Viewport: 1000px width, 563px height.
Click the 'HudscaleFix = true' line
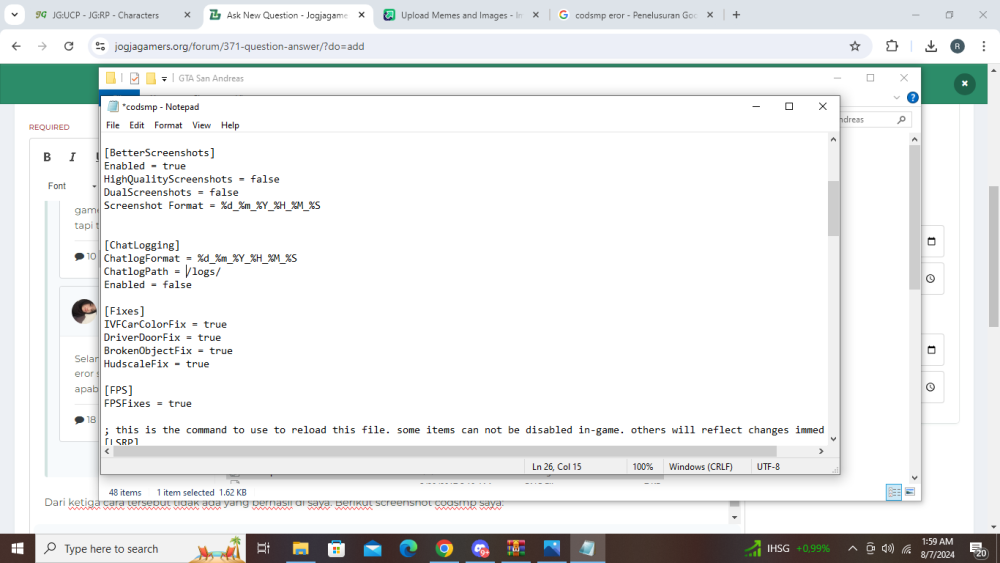coord(157,364)
